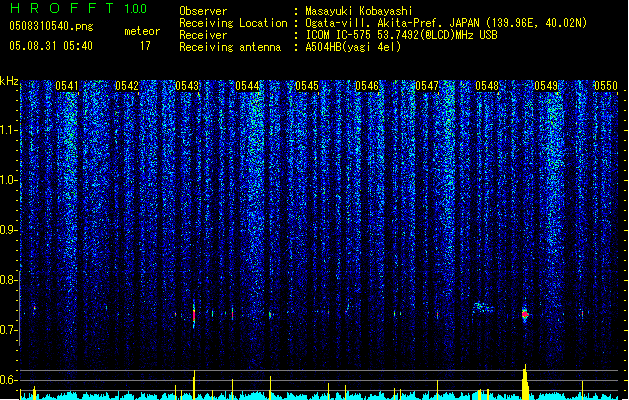Click the 1.0 kHz frequency axis label
This screenshot has width=629, height=400.
pyautogui.click(x=8, y=180)
